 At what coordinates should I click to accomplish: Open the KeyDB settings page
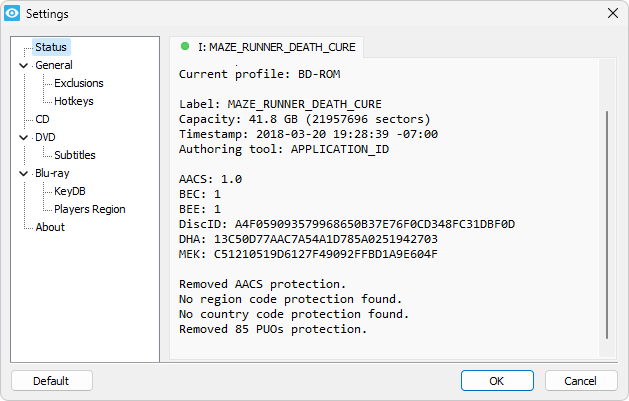(70, 191)
